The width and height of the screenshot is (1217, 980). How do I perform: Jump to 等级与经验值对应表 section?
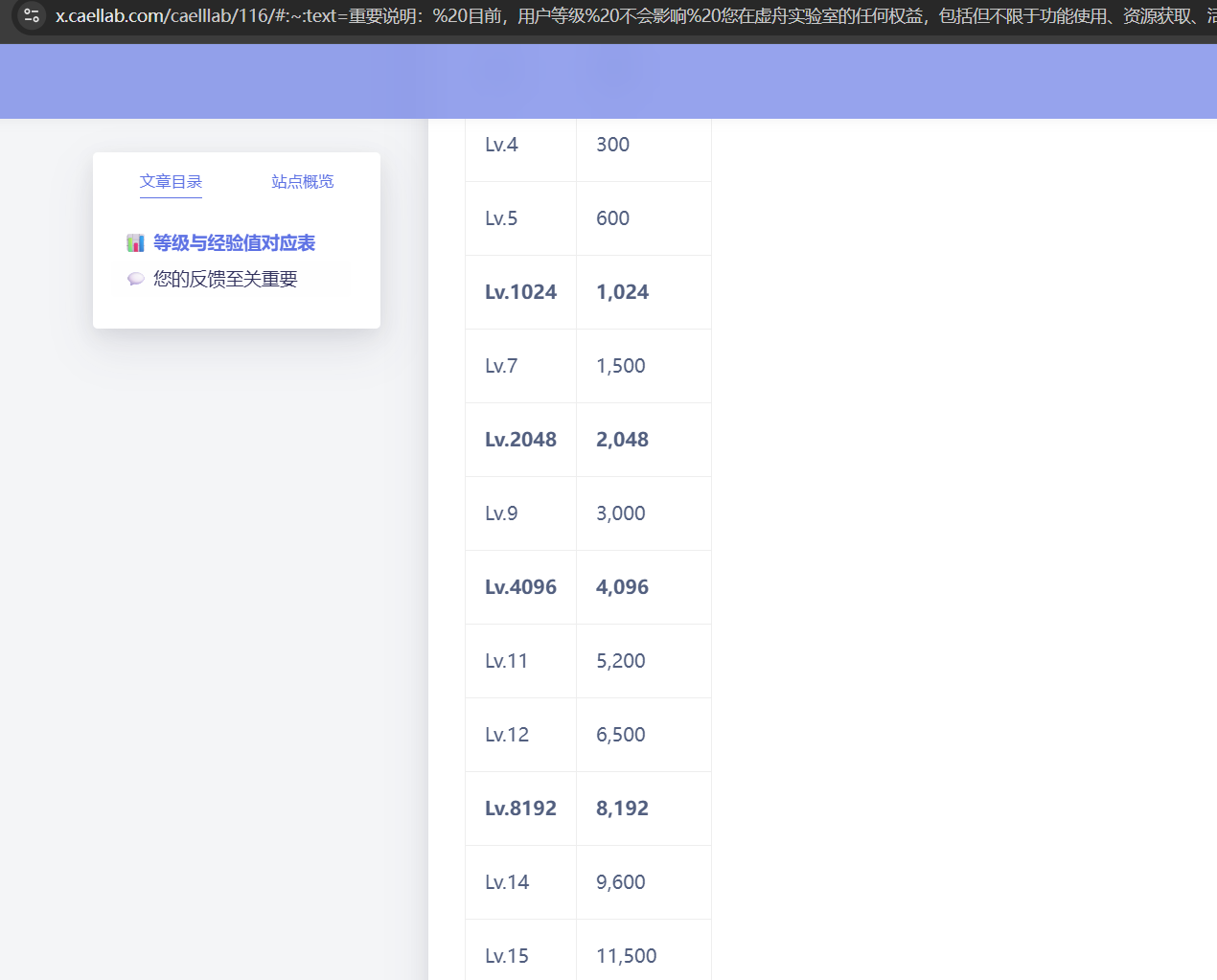coord(234,243)
